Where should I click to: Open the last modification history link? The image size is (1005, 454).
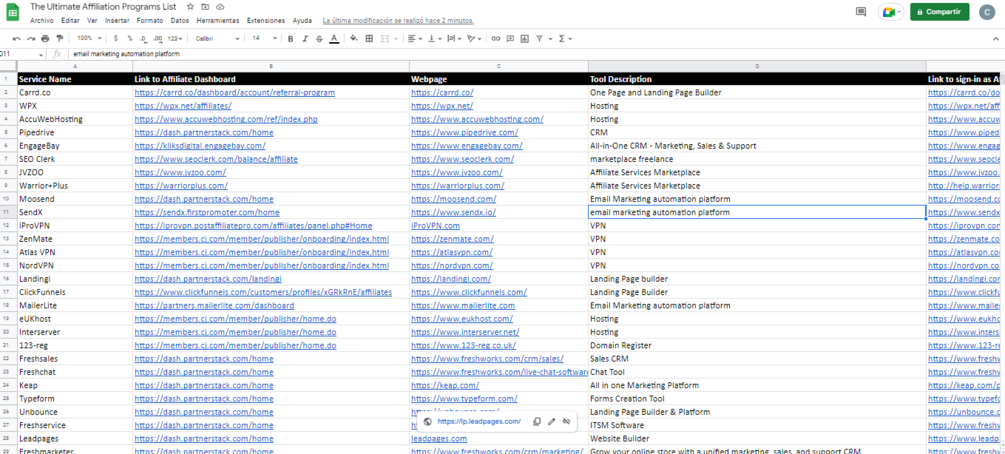coord(398,21)
